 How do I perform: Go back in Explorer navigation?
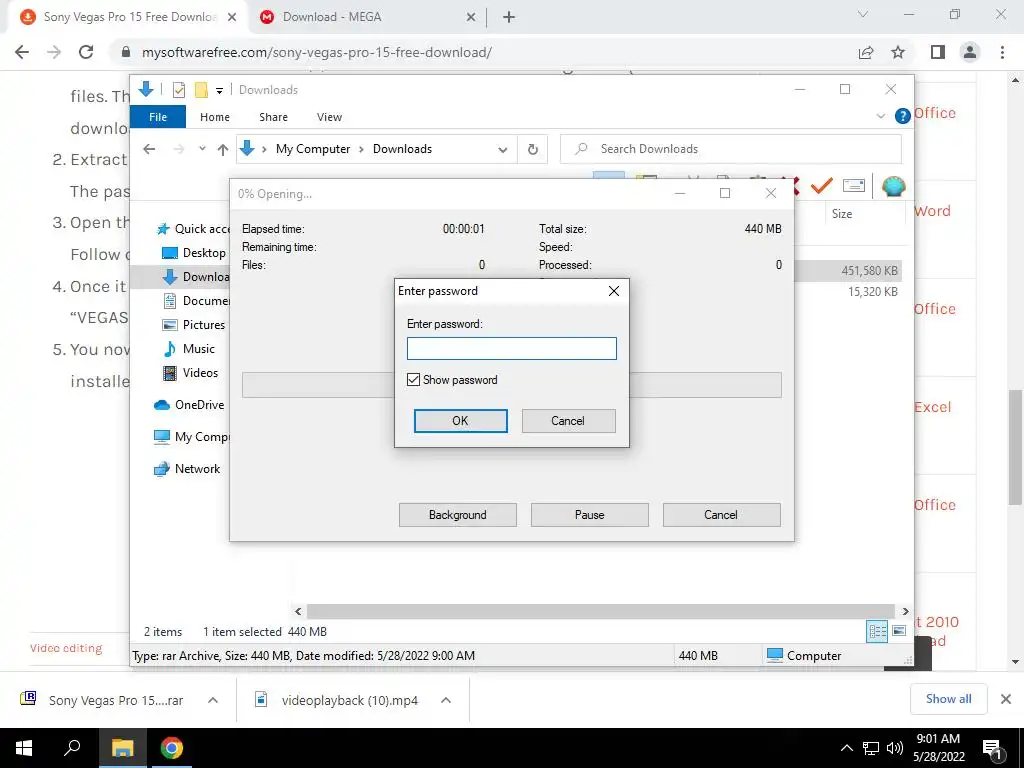tap(149, 149)
